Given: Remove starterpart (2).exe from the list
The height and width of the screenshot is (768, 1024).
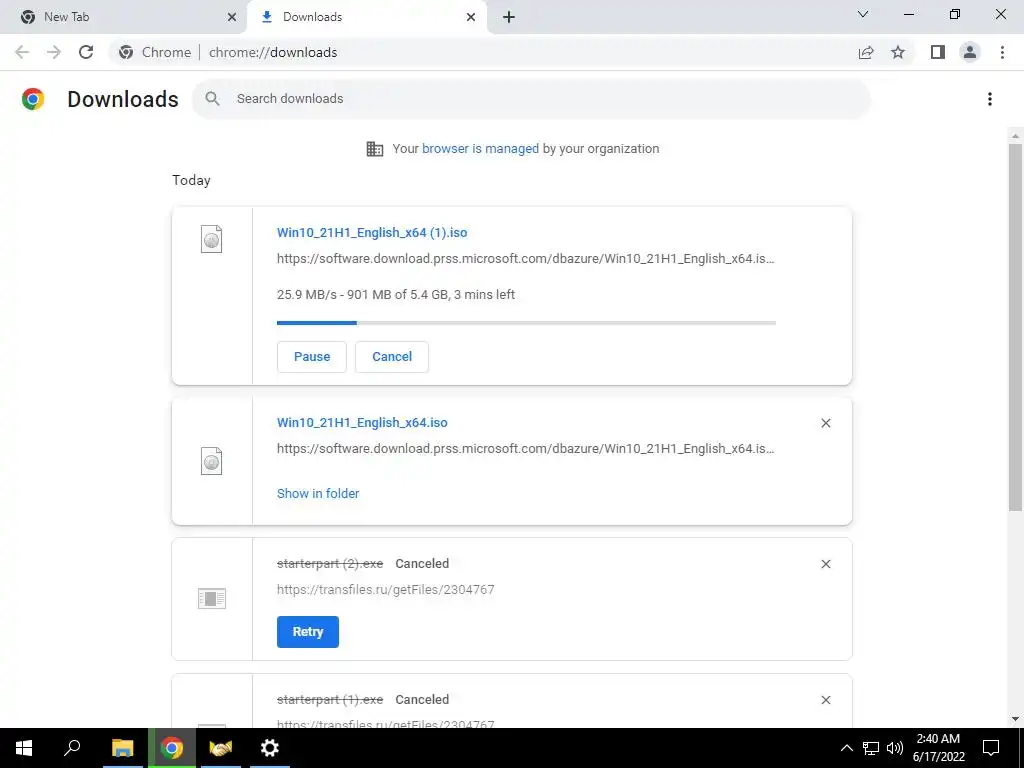Looking at the screenshot, I should (825, 564).
